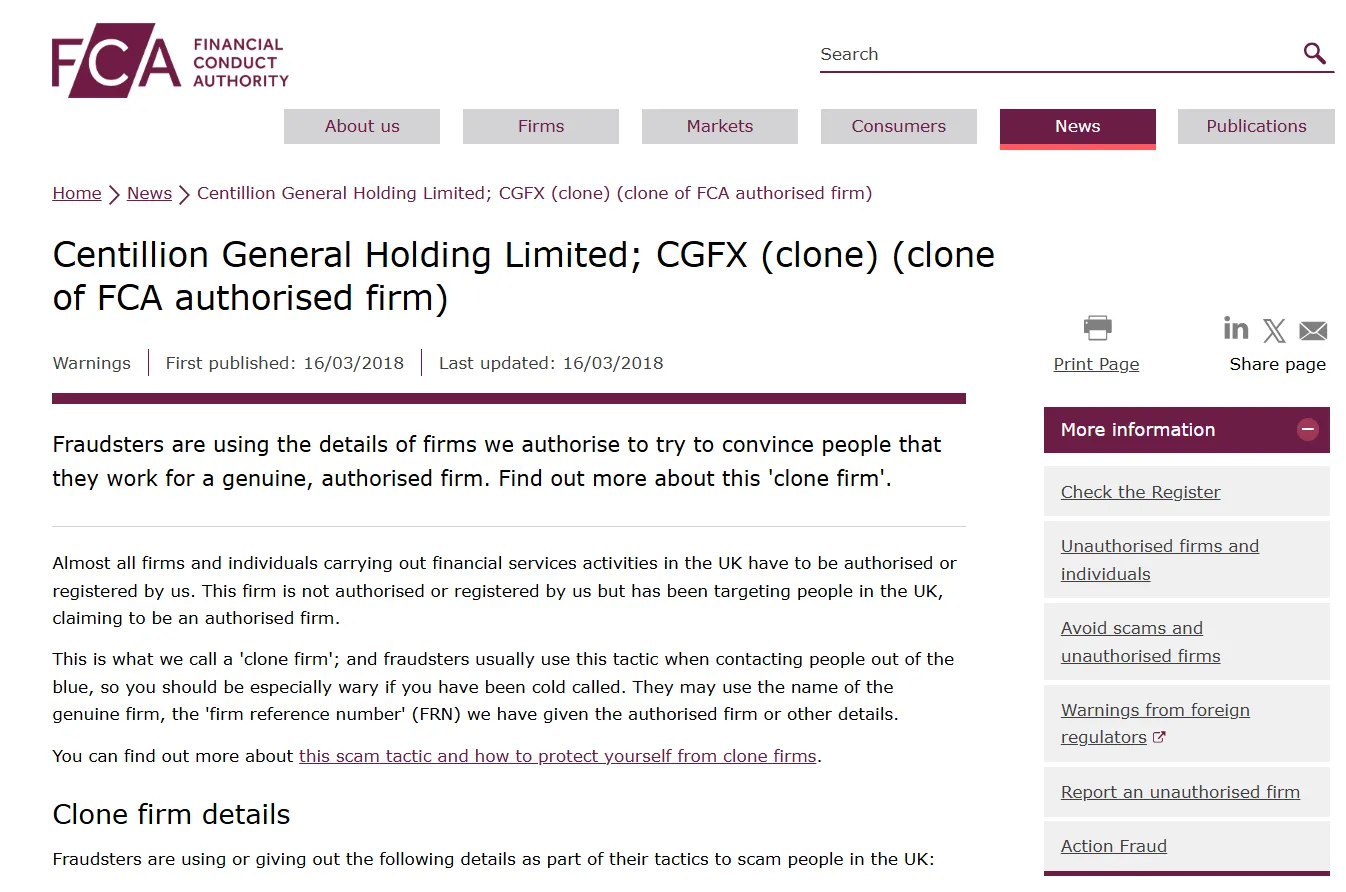Open Check the Register link
The width and height of the screenshot is (1346, 892).
tap(1140, 492)
